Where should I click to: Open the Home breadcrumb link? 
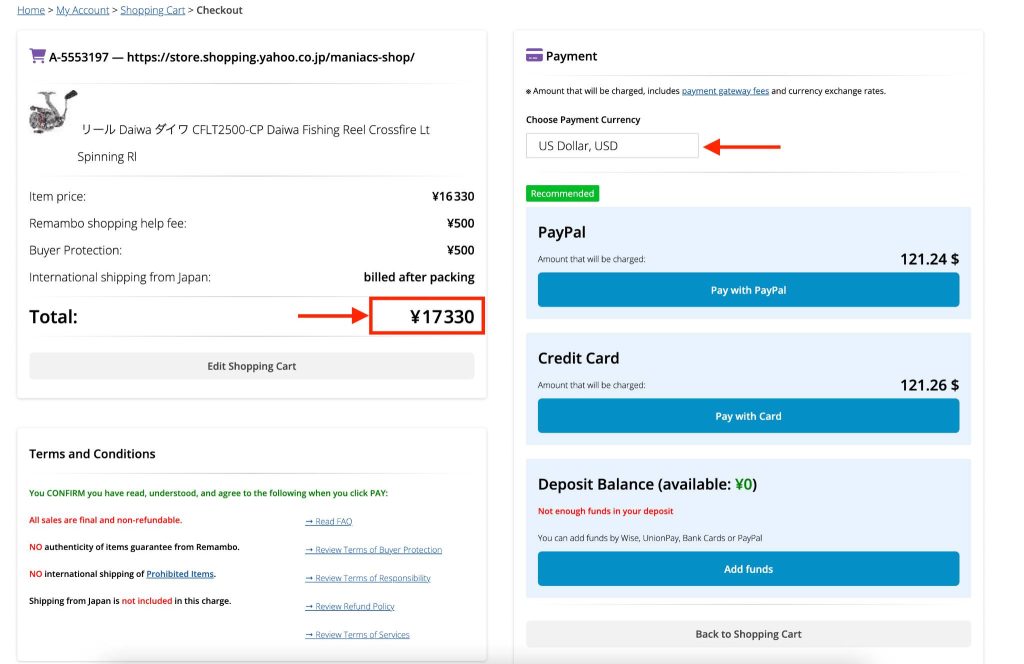pos(31,10)
